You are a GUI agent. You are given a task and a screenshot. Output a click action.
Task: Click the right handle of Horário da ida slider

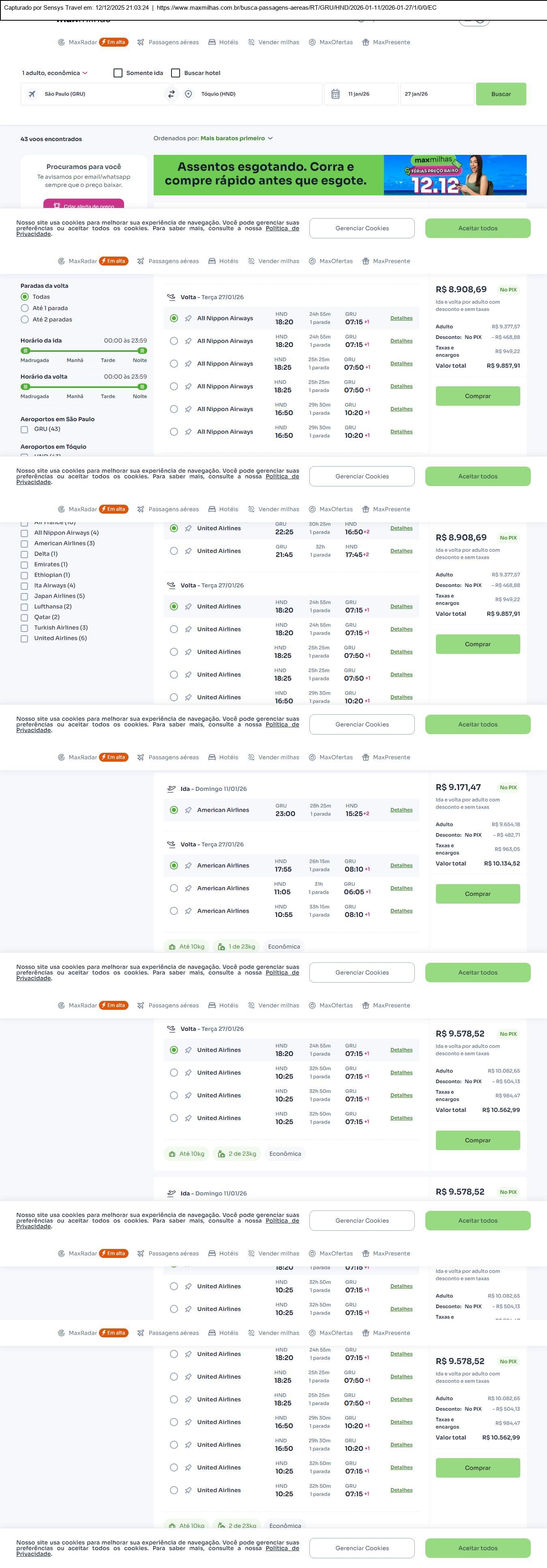[142, 351]
